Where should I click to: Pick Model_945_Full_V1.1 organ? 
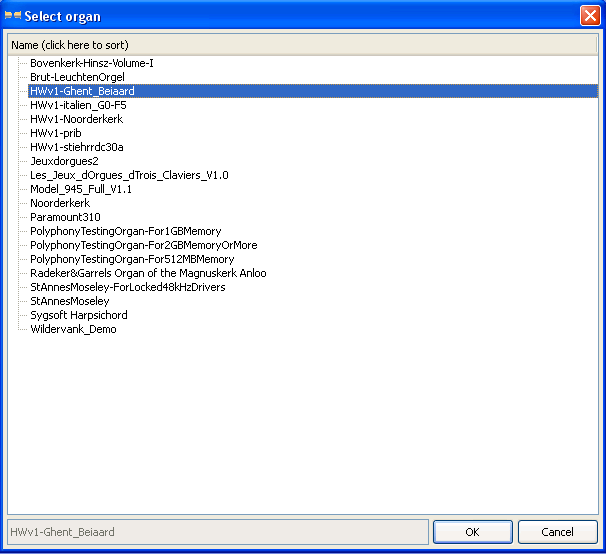81,189
